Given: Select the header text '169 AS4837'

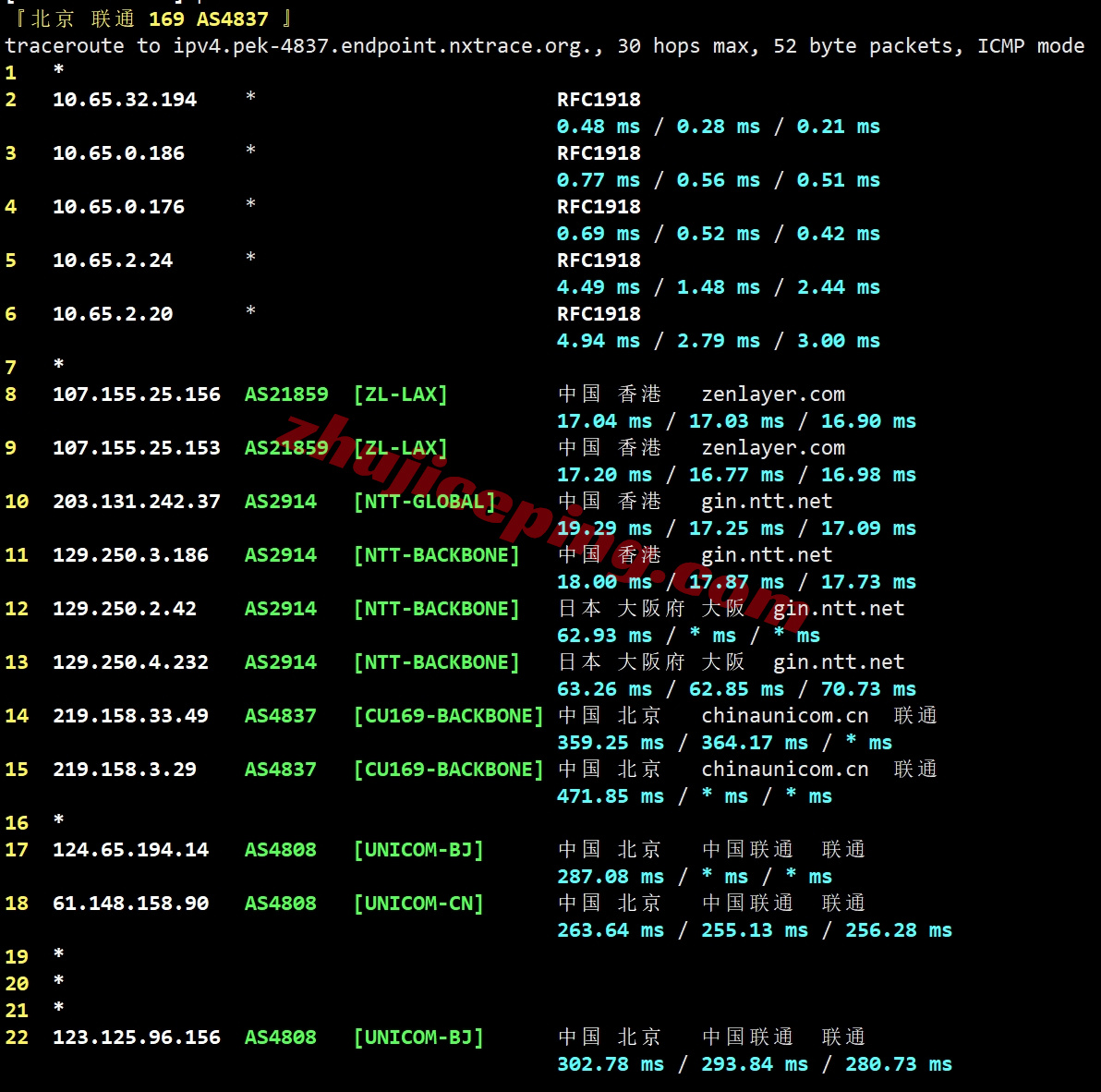Looking at the screenshot, I should click(x=209, y=19).
